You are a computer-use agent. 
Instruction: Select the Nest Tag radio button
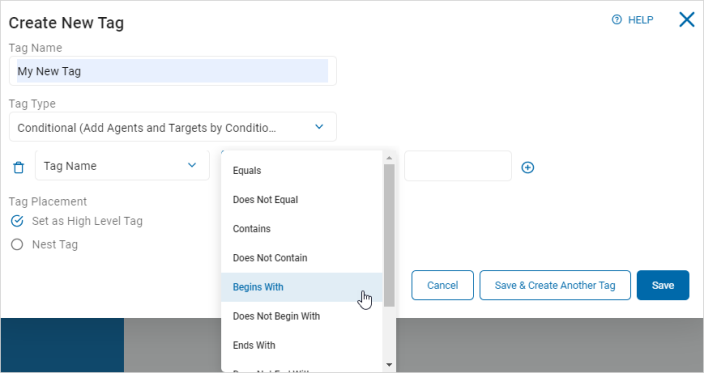[17, 245]
